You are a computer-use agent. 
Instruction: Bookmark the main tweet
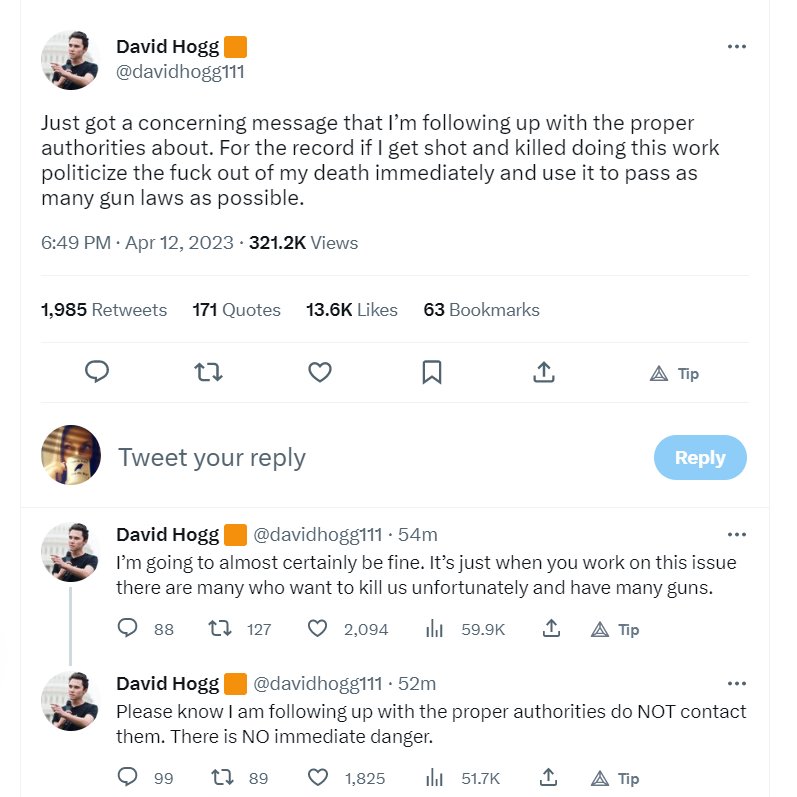(432, 372)
